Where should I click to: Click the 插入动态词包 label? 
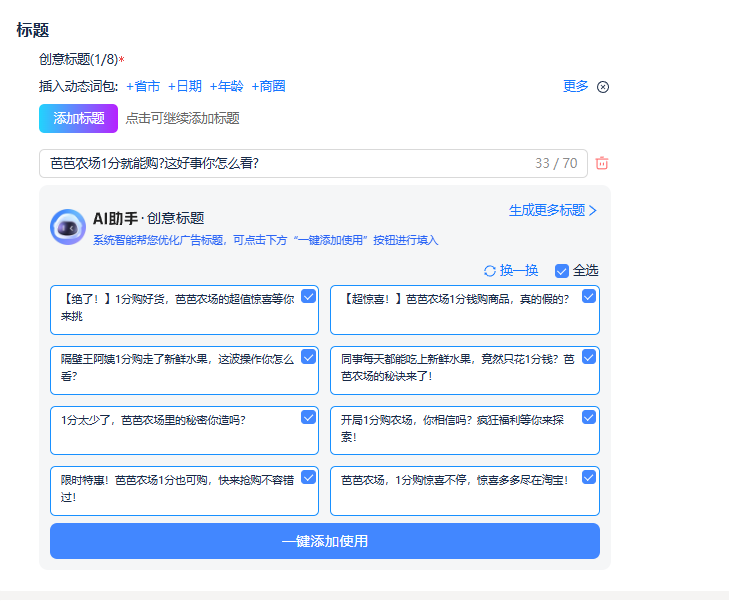[x=79, y=86]
